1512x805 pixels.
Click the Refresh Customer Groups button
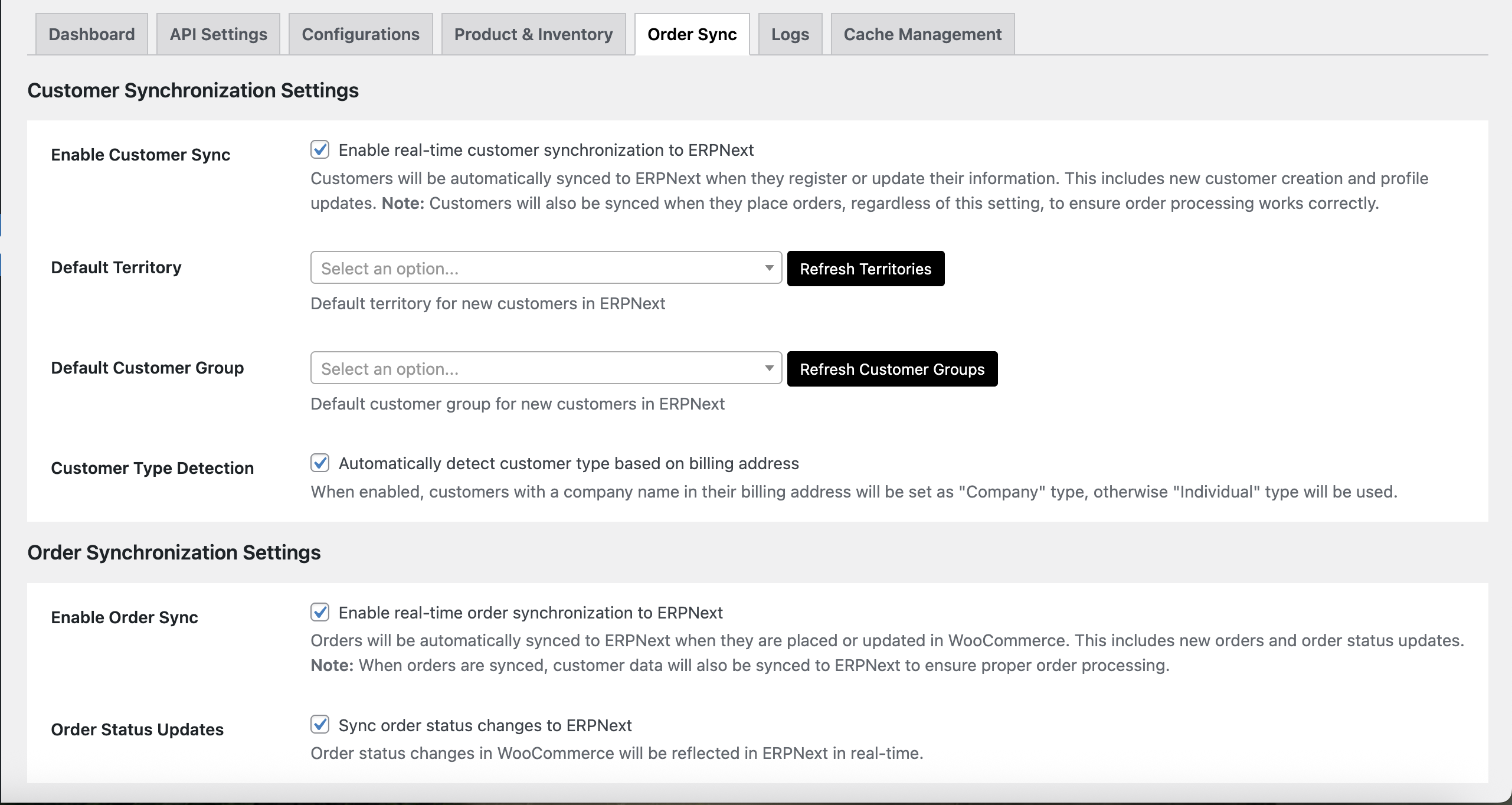click(x=892, y=369)
